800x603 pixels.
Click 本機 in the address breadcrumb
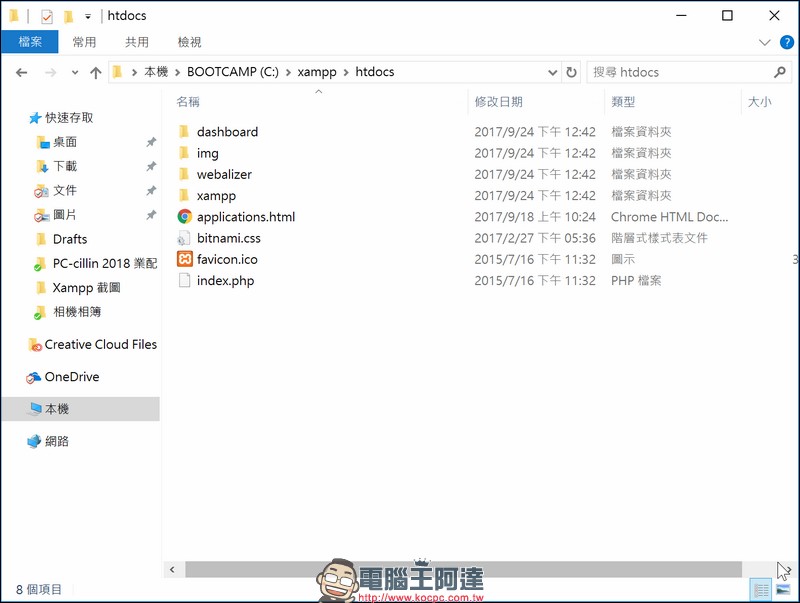(156, 72)
